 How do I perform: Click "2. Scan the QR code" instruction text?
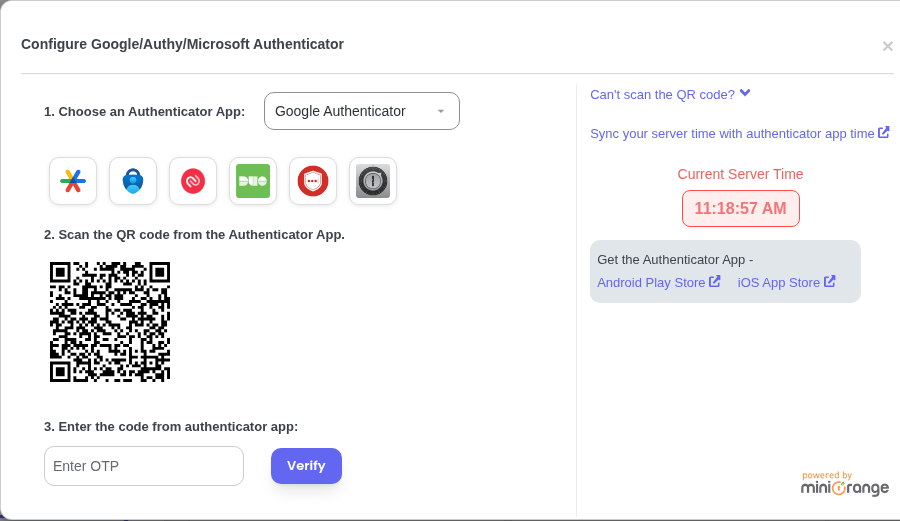click(x=195, y=235)
